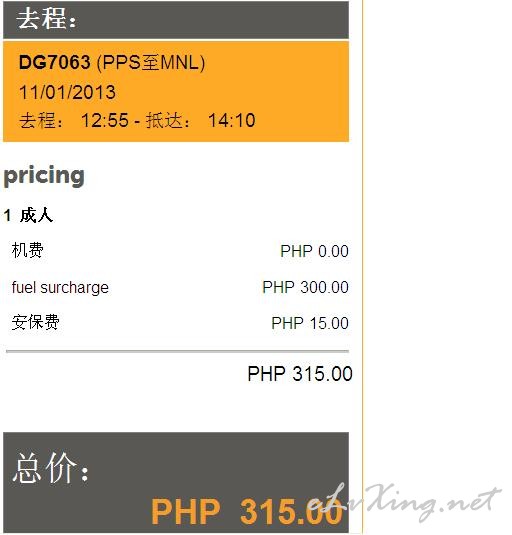This screenshot has height=535, width=512.
Task: Click the orange flight details box
Action: [176, 91]
